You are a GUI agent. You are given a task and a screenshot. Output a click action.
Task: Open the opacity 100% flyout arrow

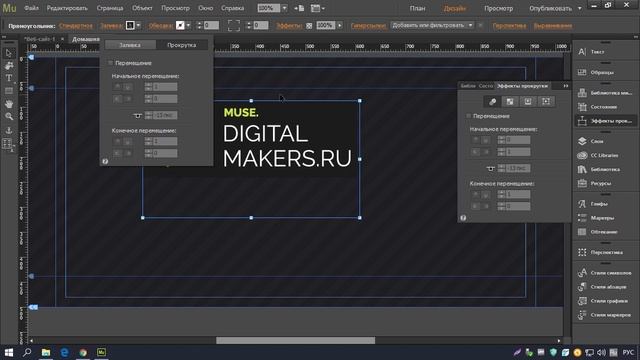(340, 25)
